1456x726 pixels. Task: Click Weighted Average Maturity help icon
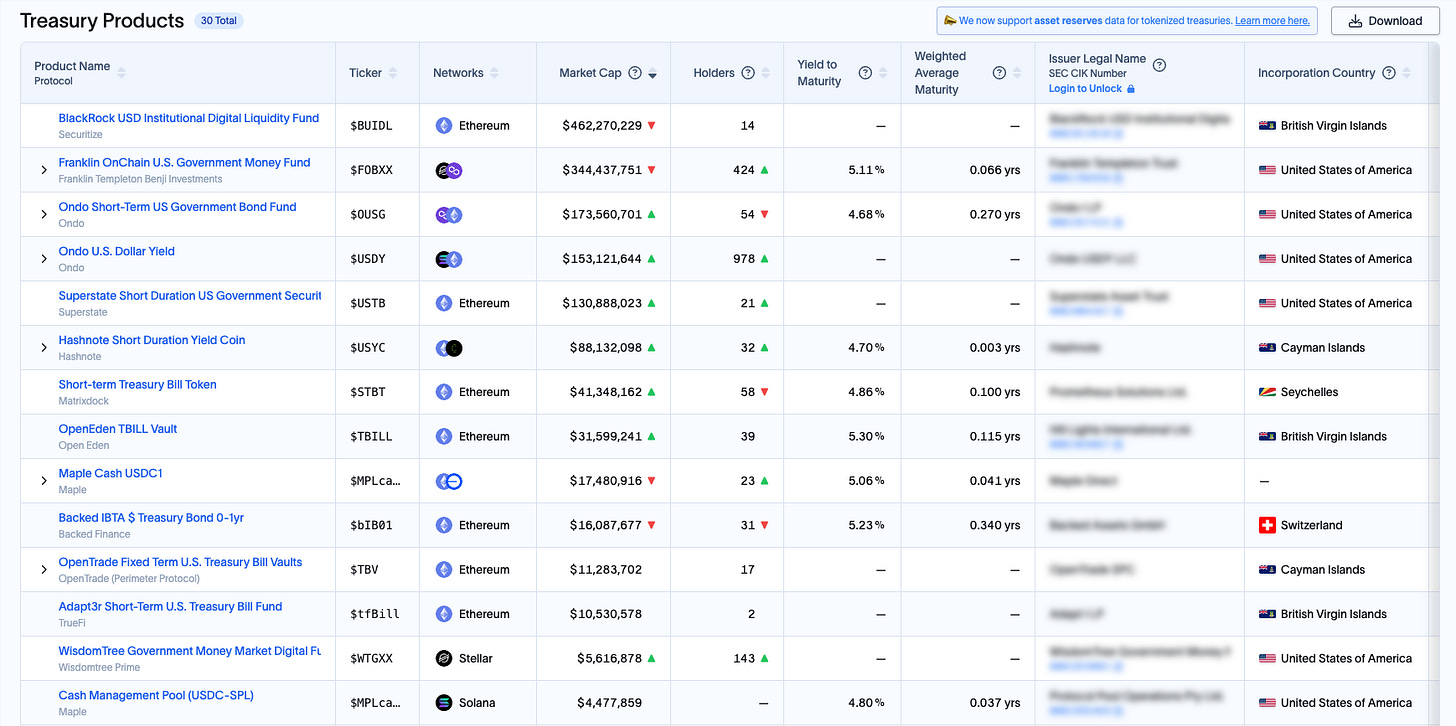coord(999,73)
